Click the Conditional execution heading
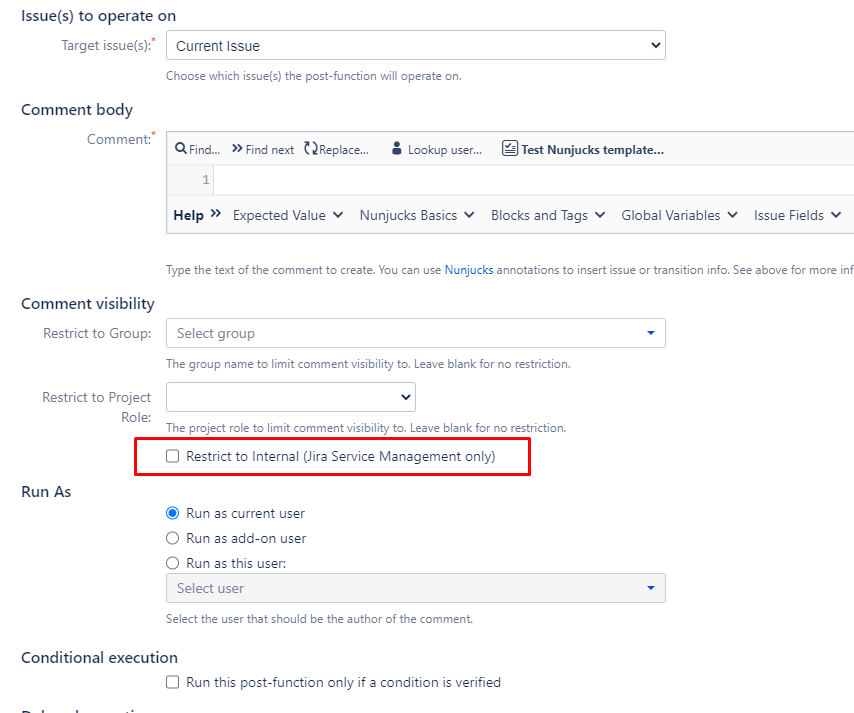The height and width of the screenshot is (713, 854). point(99,657)
